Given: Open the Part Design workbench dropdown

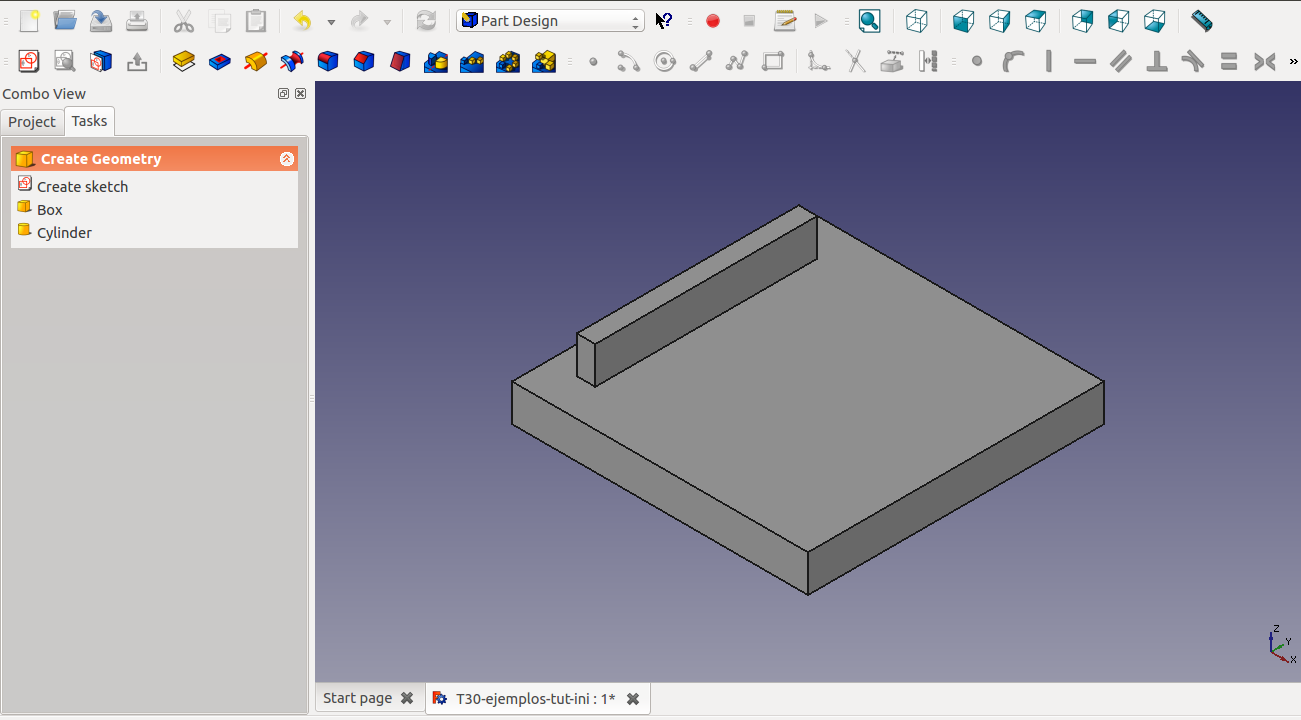Looking at the screenshot, I should tap(550, 21).
